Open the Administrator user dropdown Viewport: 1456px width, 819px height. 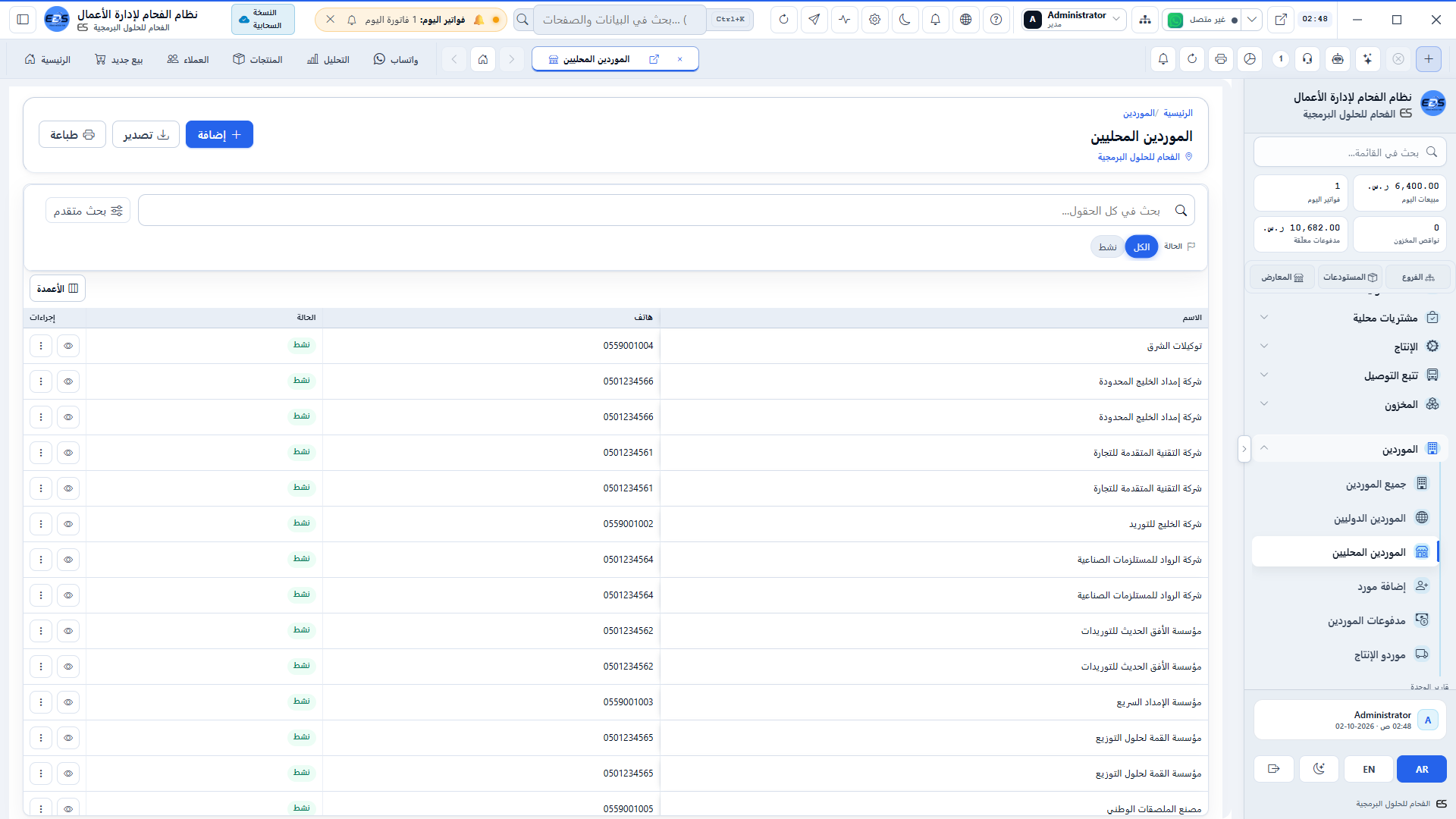[x=1073, y=20]
